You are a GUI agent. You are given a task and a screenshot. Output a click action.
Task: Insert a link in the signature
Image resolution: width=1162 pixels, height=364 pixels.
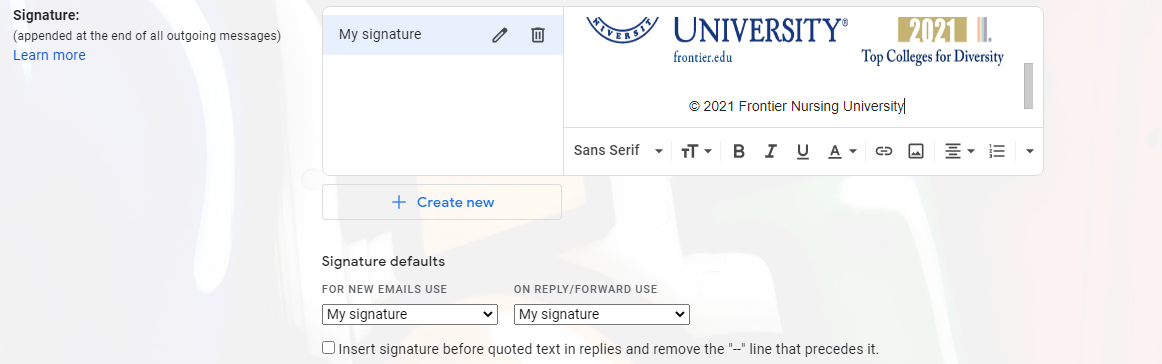883,151
